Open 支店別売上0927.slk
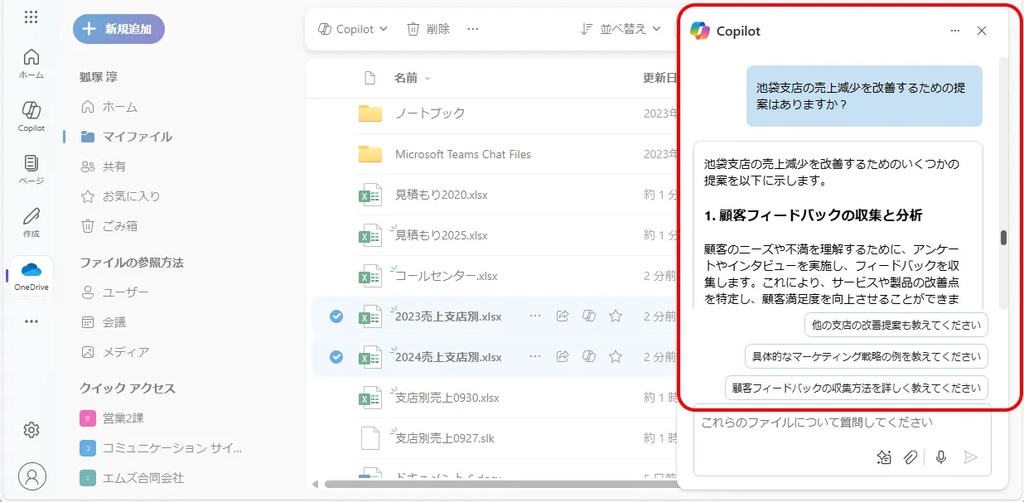This screenshot has height=502, width=1024. pos(445,438)
